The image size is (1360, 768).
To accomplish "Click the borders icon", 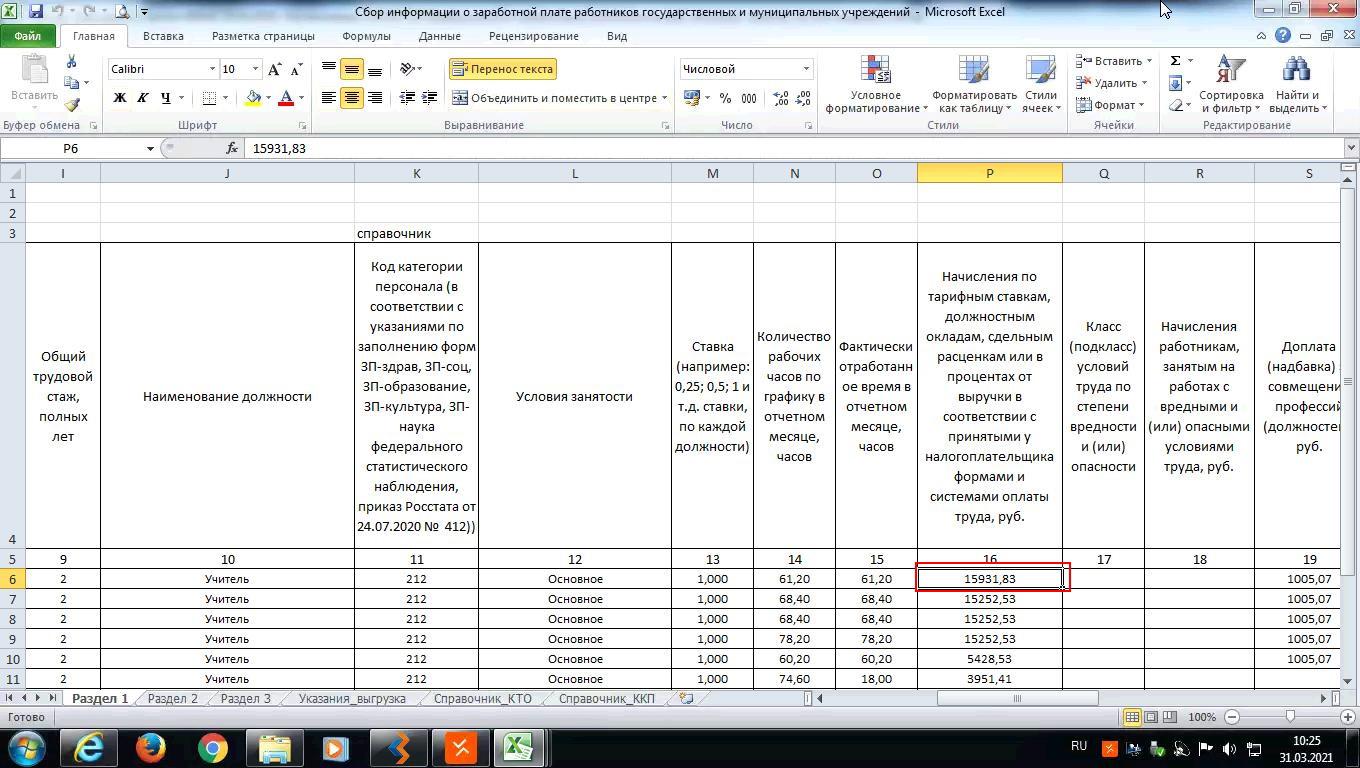I will click(x=209, y=98).
